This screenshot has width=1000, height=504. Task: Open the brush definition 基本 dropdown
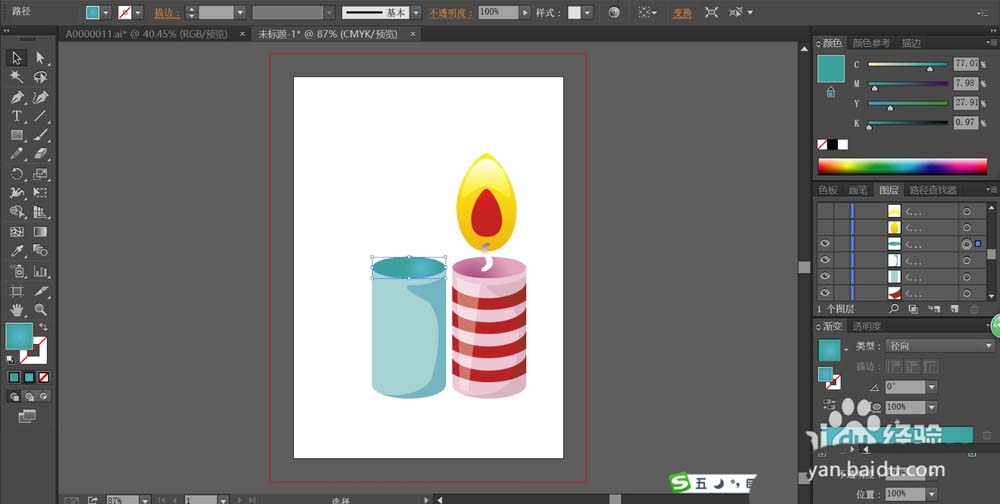(x=416, y=12)
